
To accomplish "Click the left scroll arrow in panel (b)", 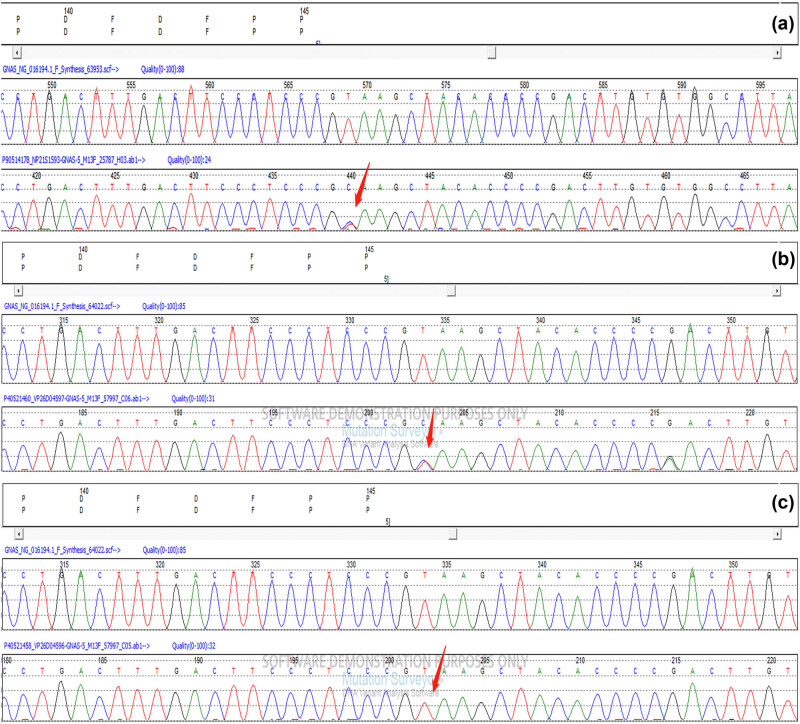I will [18, 290].
